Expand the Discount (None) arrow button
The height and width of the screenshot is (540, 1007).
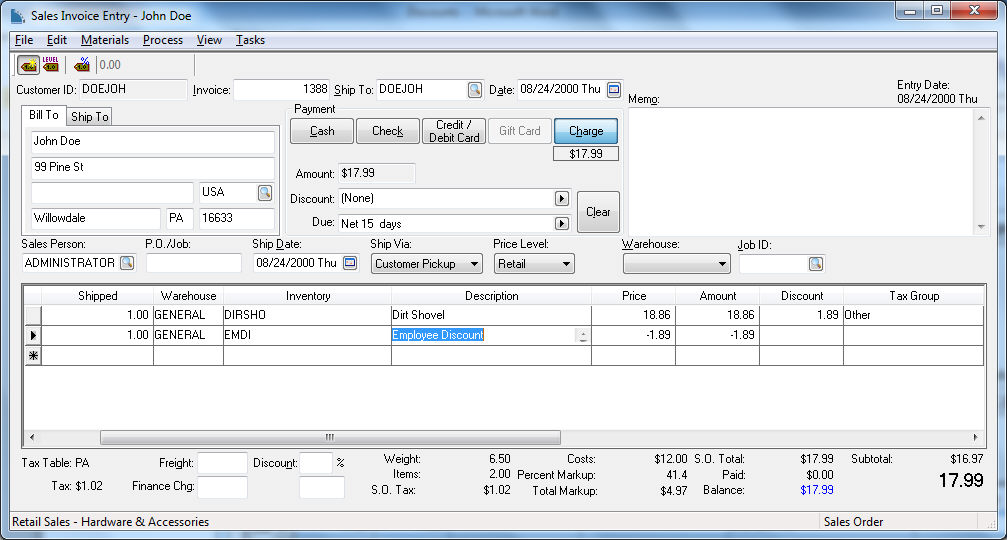[562, 198]
